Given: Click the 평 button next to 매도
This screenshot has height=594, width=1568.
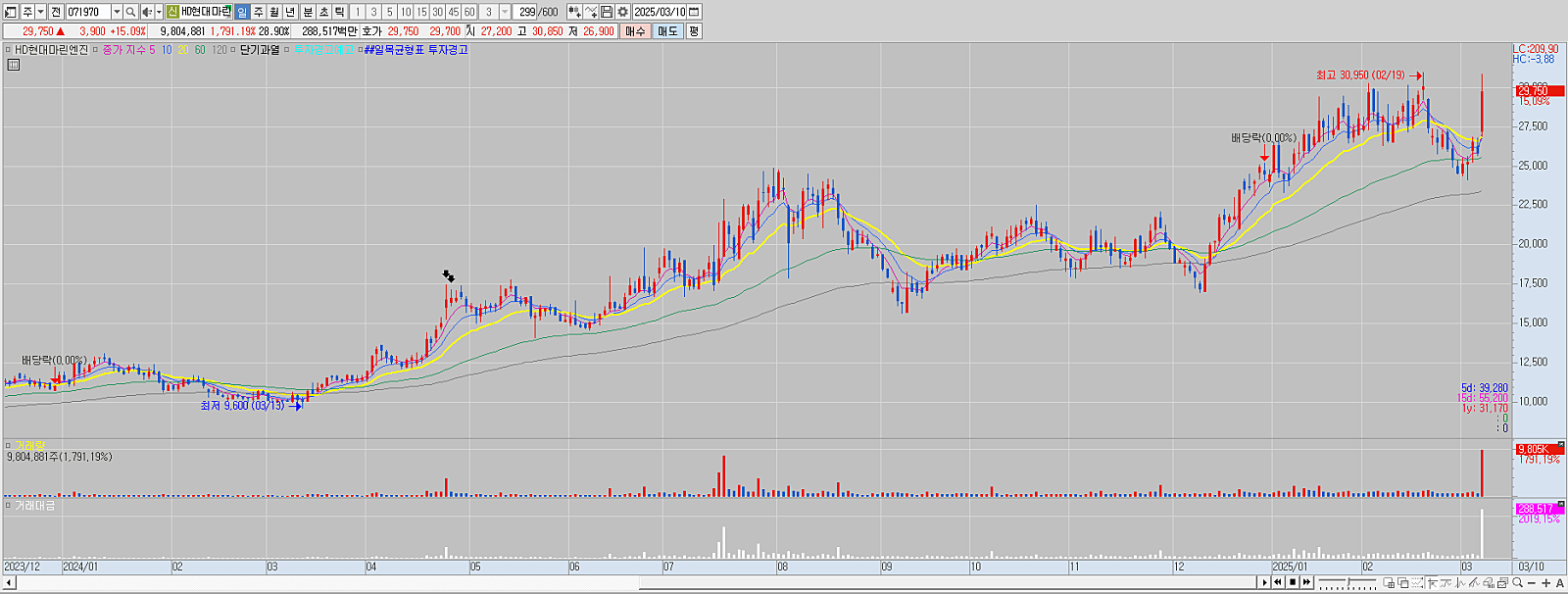Looking at the screenshot, I should coord(694,31).
